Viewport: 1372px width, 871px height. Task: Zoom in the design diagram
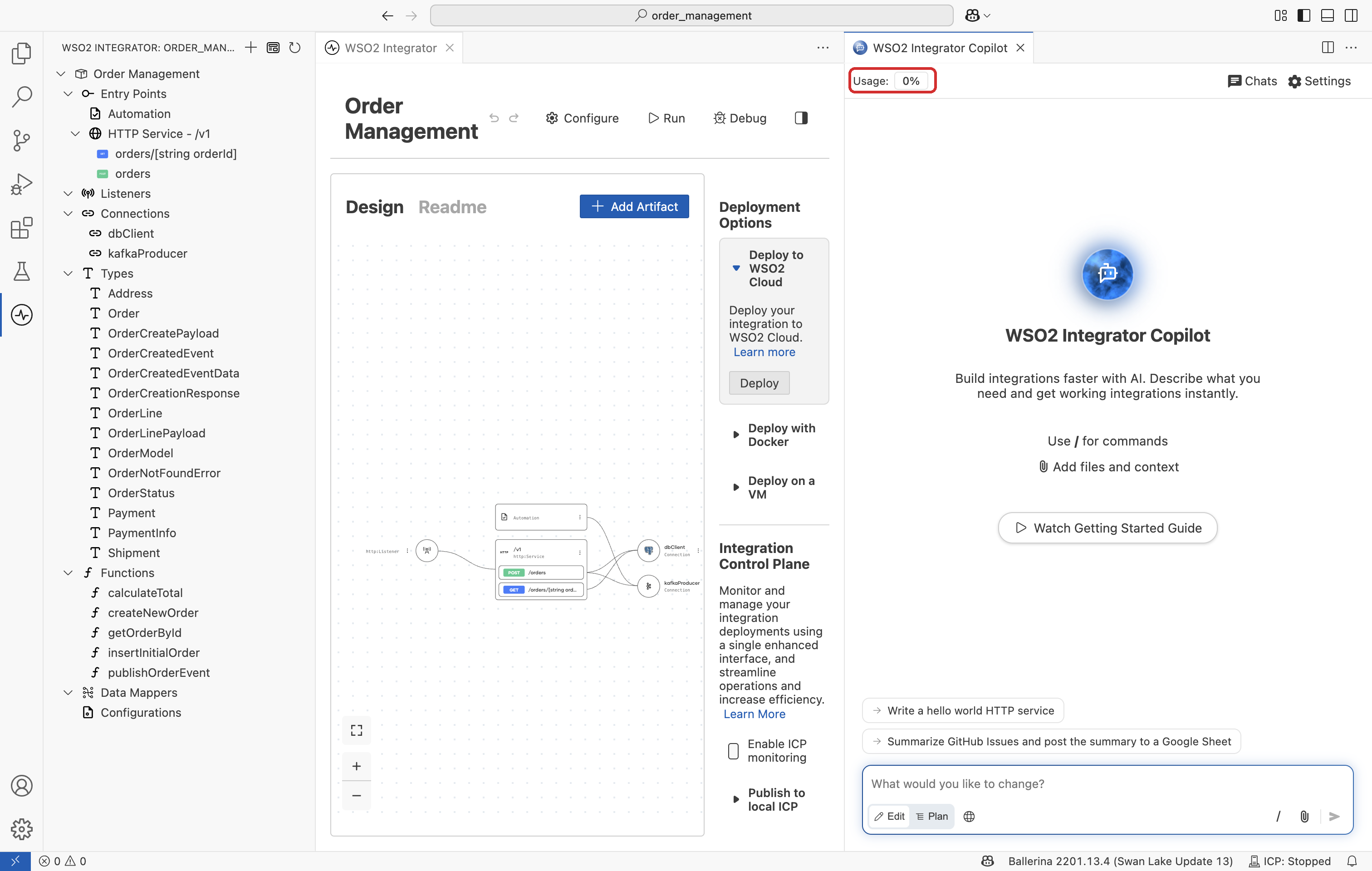[x=357, y=766]
